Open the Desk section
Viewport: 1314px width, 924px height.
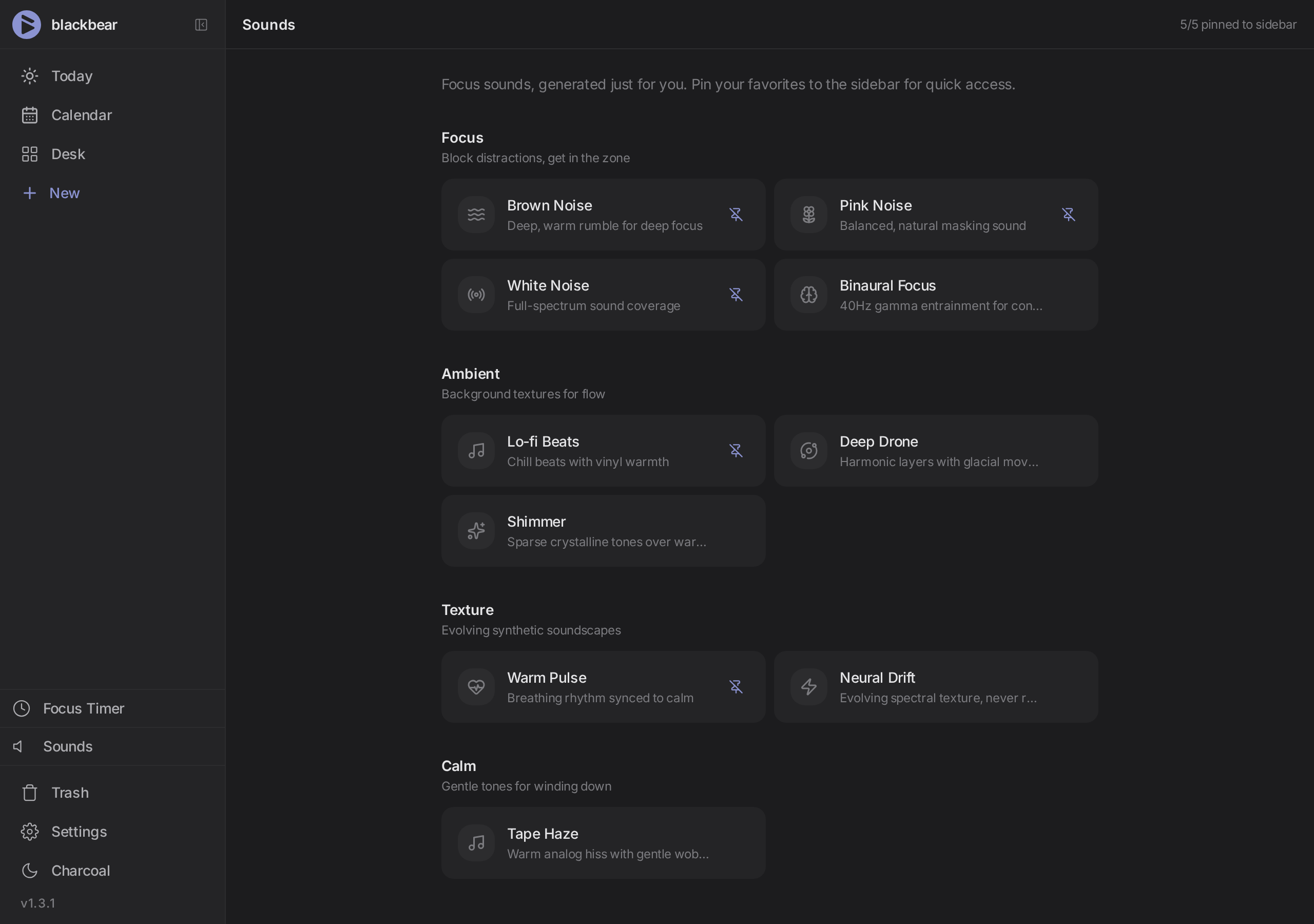(68, 154)
